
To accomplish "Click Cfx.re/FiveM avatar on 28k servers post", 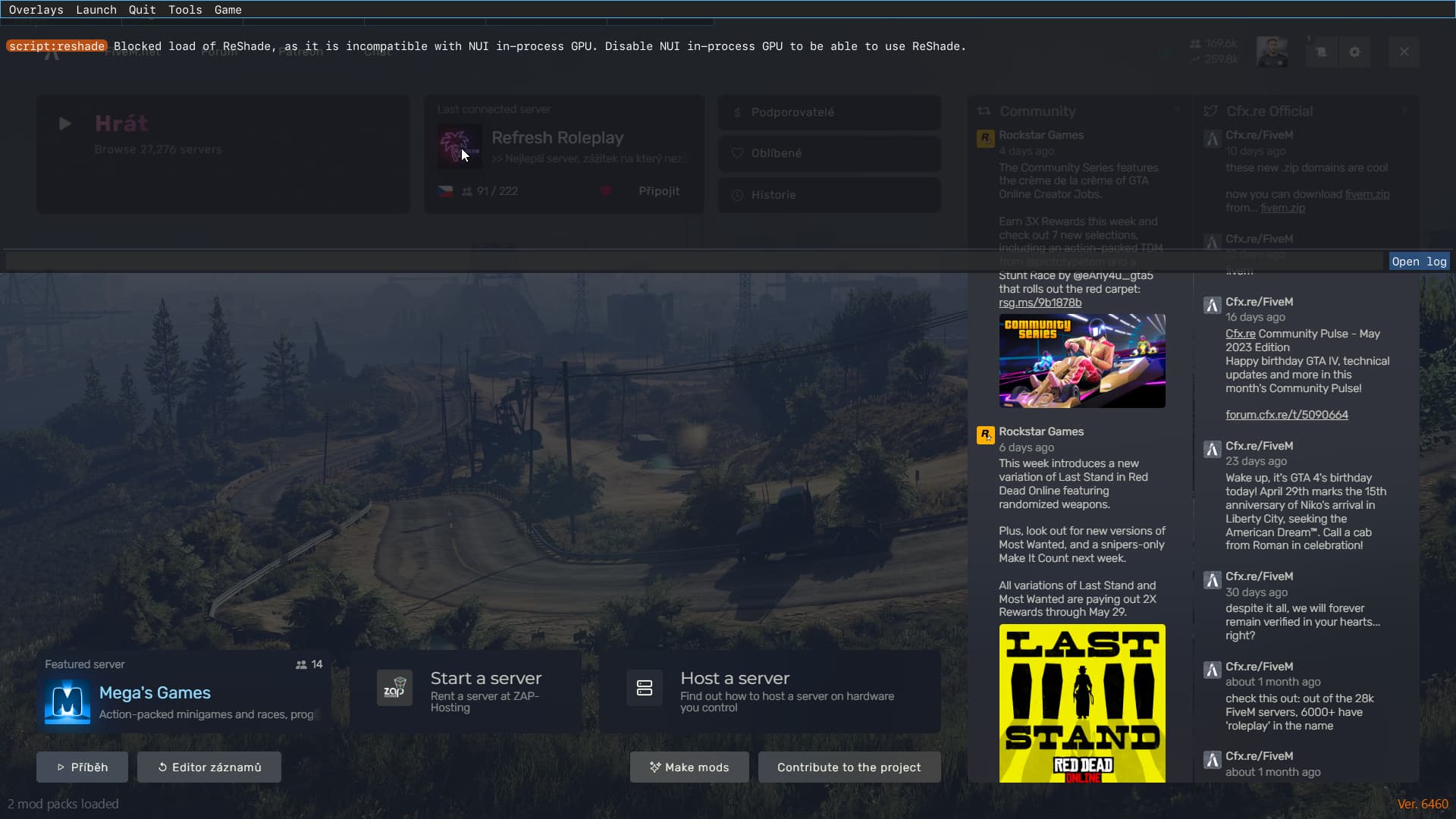I will (x=1212, y=670).
